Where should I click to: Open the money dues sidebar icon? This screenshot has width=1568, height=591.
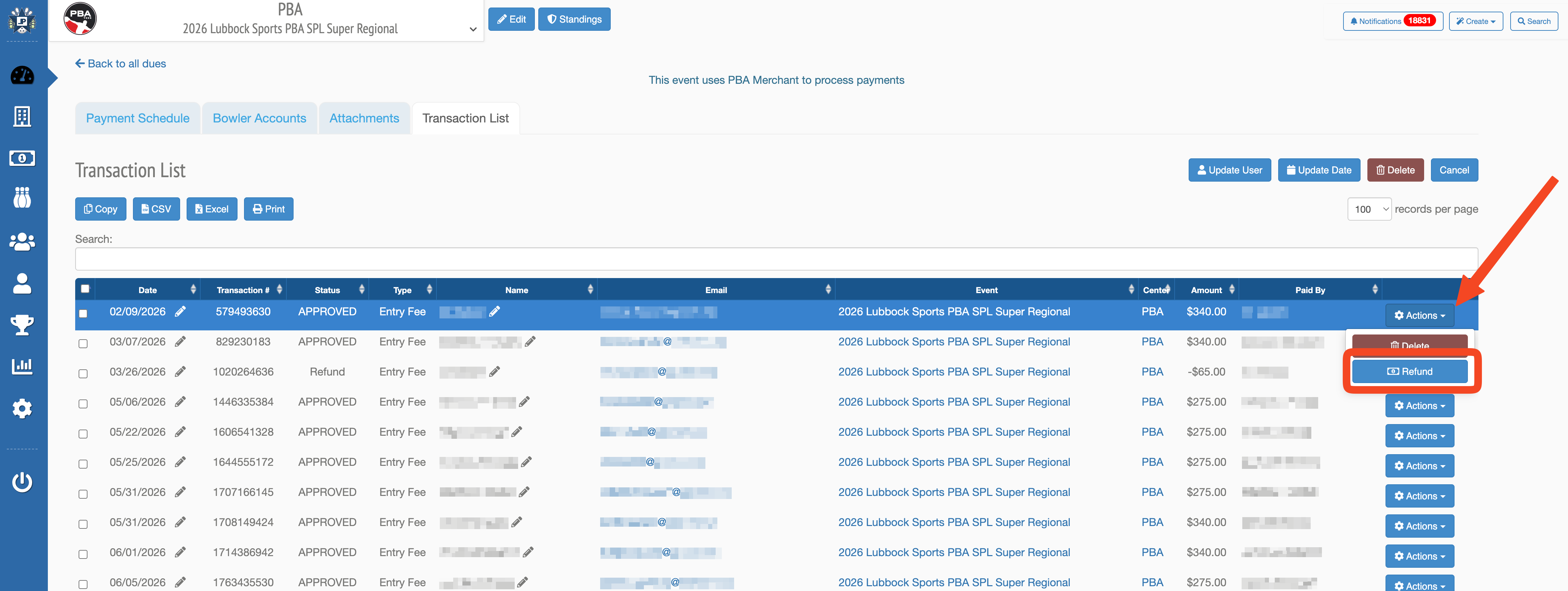[23, 158]
